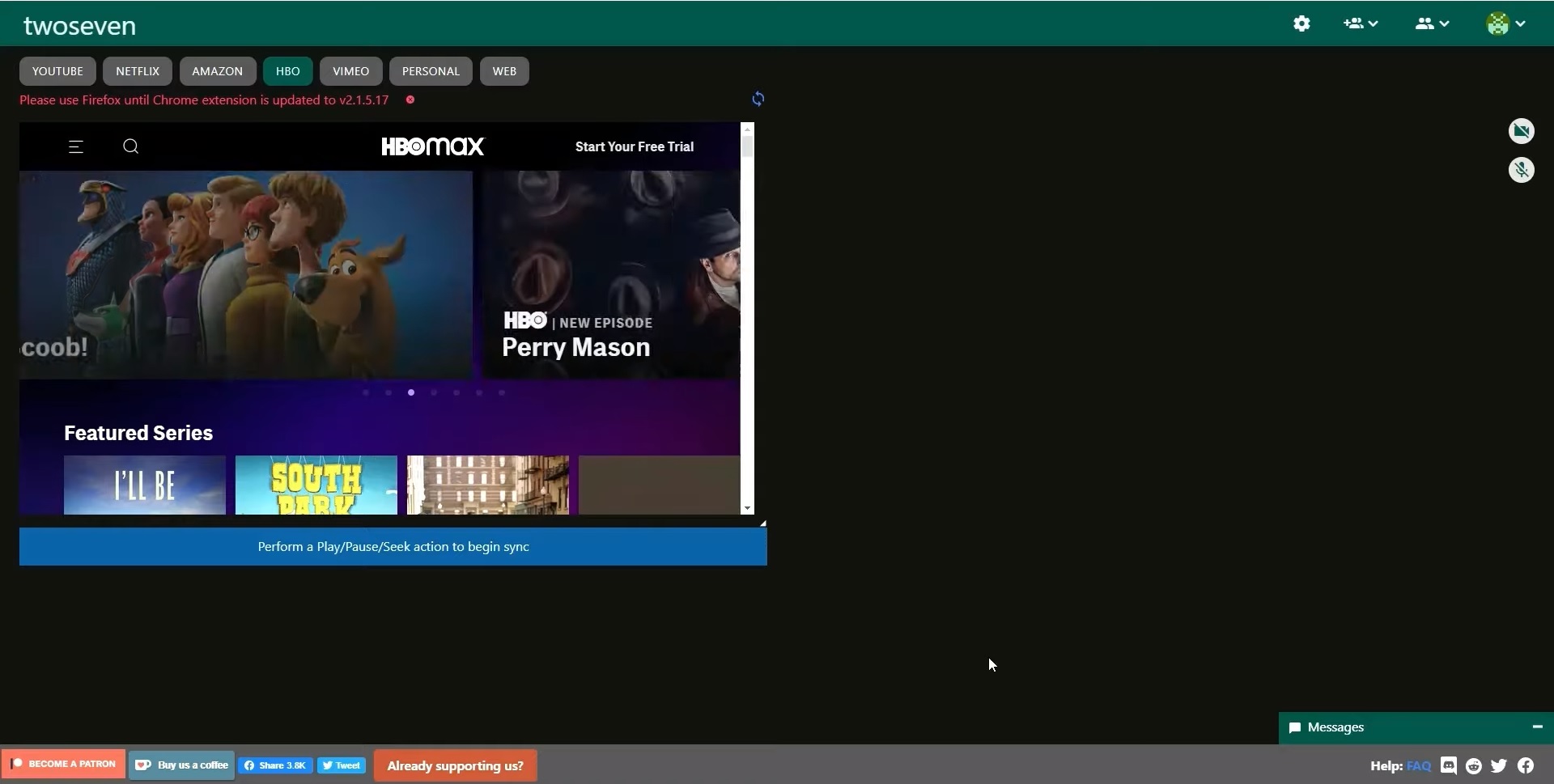This screenshot has height=784, width=1554.
Task: Open the South Park series thumbnail
Action: 316,485
